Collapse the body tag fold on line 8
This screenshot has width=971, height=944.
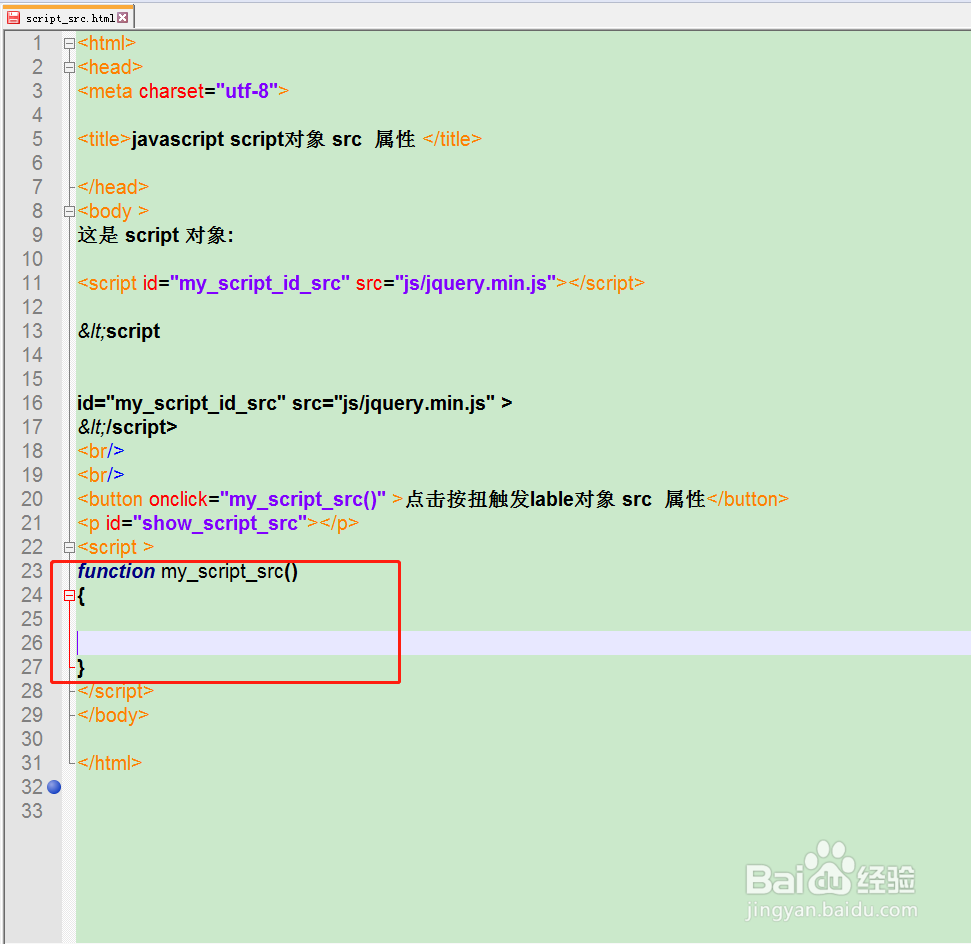pyautogui.click(x=69, y=212)
